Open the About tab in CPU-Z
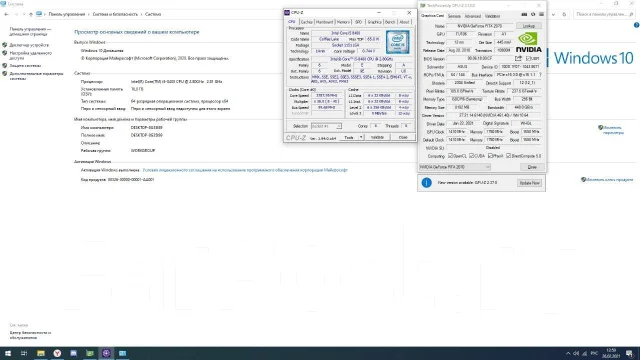Viewport: 640px width, 360px height. point(404,22)
